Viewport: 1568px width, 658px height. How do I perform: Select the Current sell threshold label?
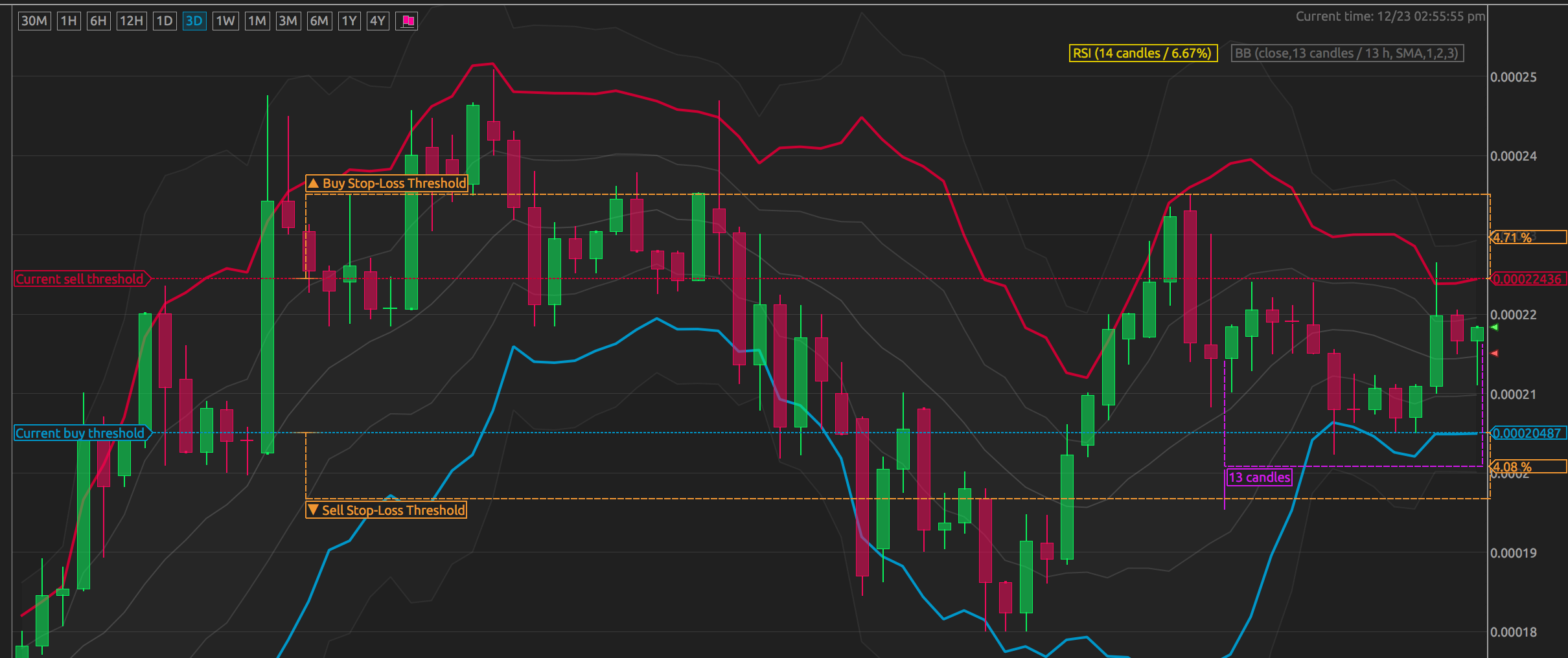tap(82, 279)
